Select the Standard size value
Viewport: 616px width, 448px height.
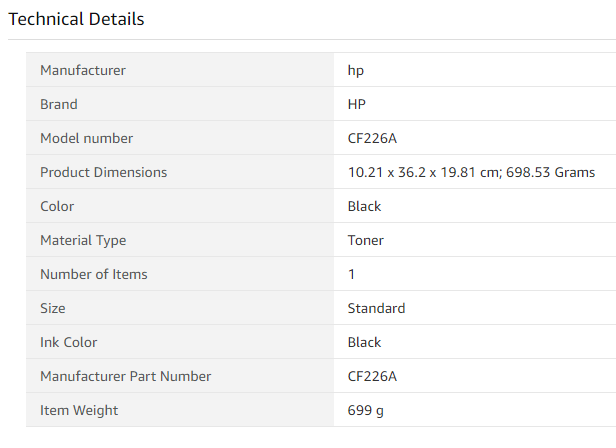pyautogui.click(x=376, y=308)
